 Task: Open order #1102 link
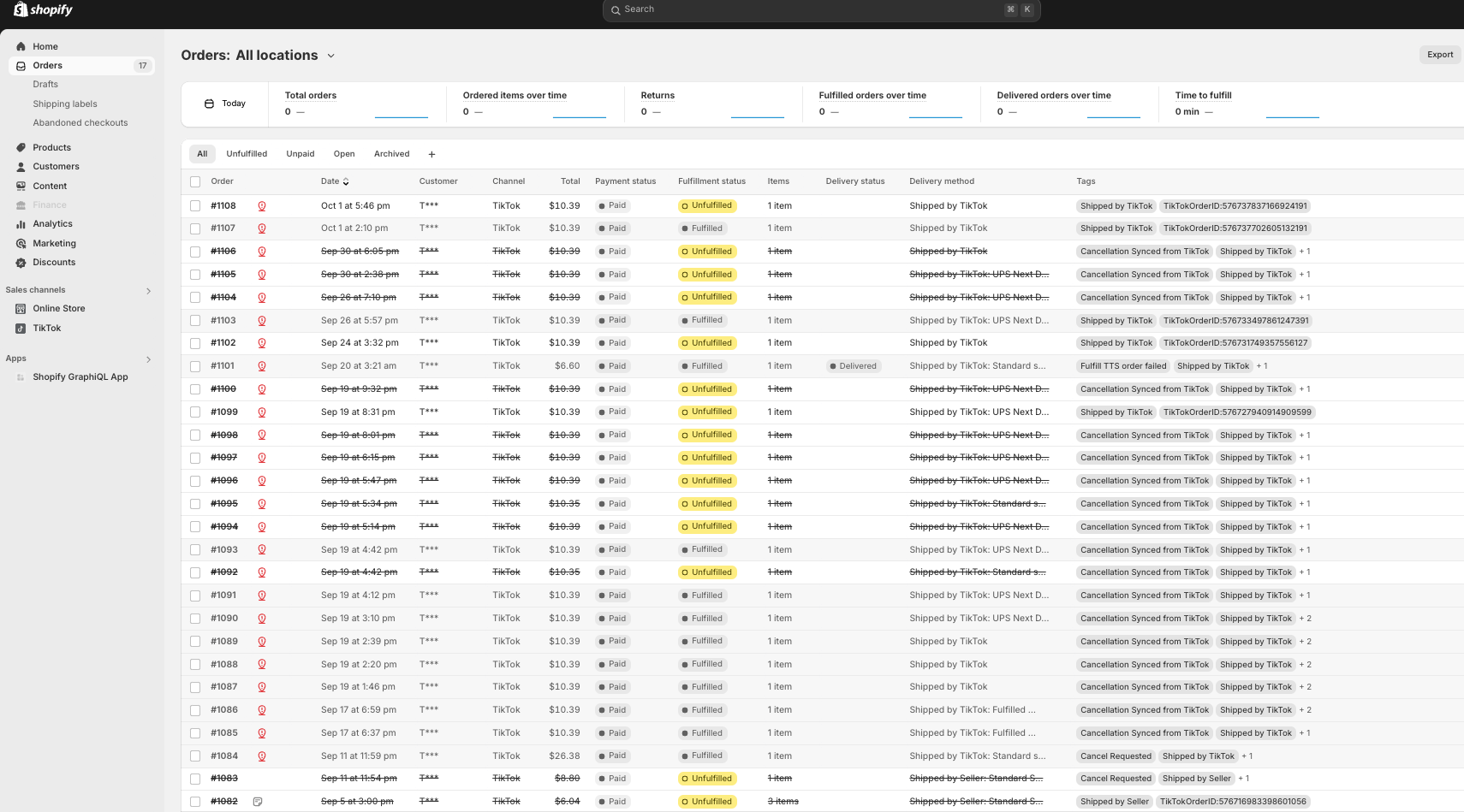[x=223, y=343]
